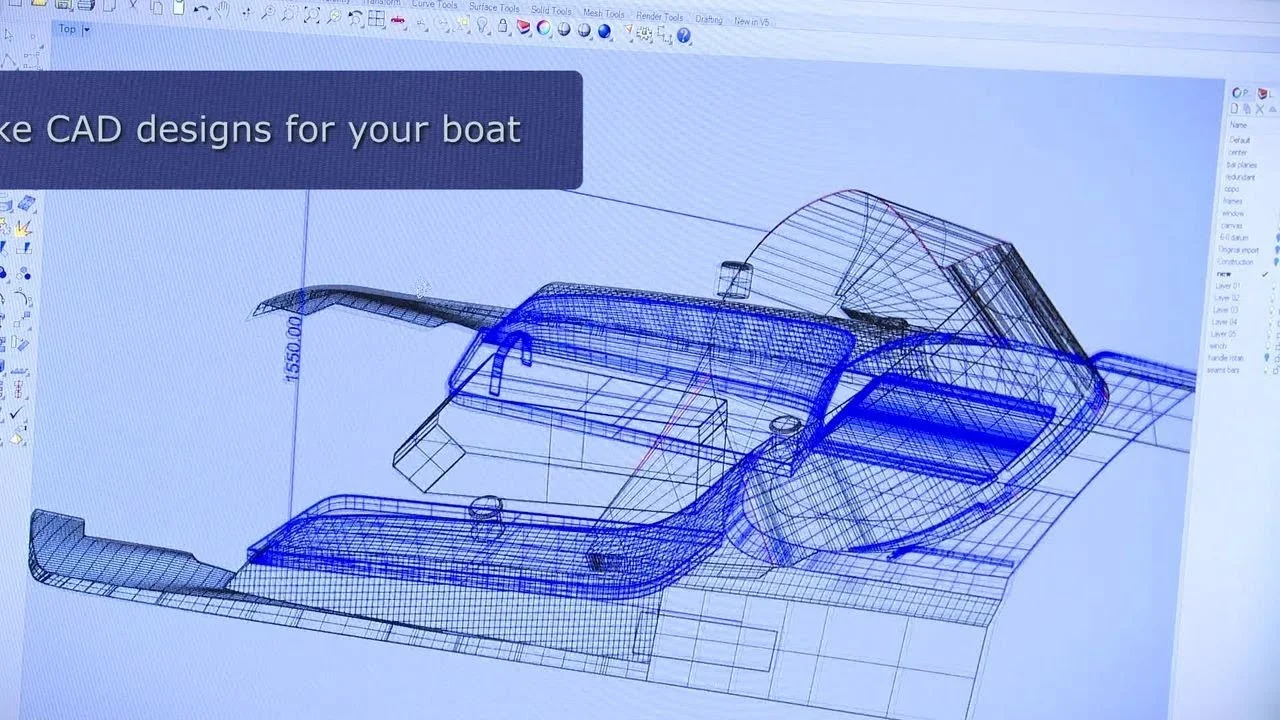The width and height of the screenshot is (1280, 720).
Task: Click the Shaded viewport sphere icon
Action: tap(563, 28)
